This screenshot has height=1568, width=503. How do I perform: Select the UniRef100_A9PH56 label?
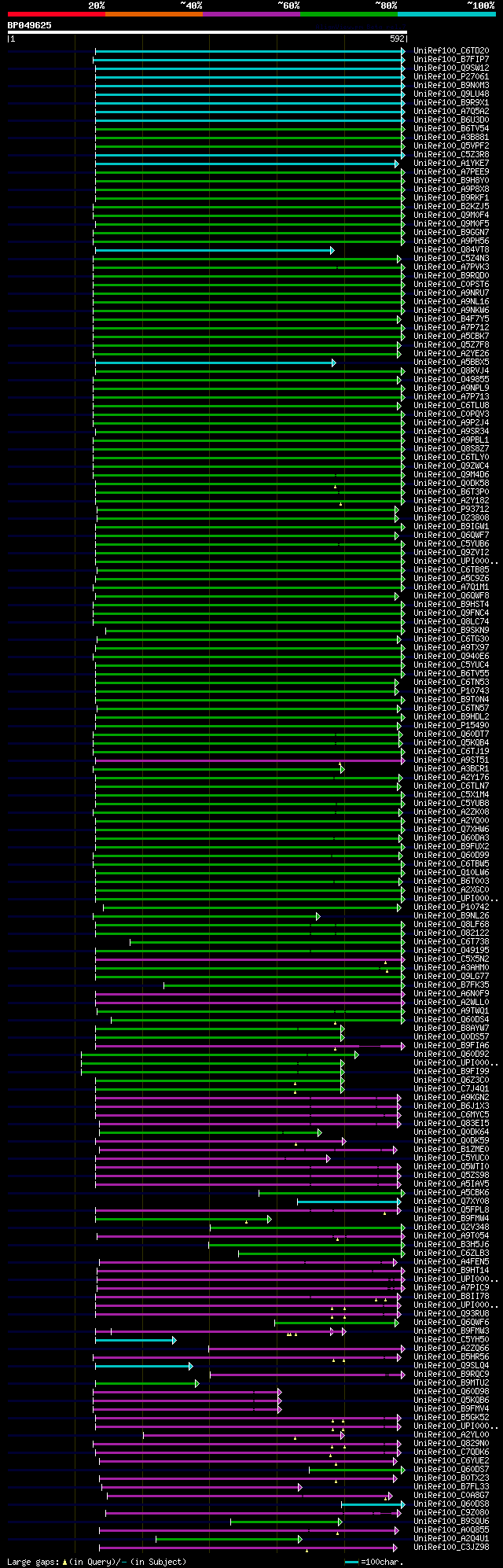pyautogui.click(x=451, y=241)
